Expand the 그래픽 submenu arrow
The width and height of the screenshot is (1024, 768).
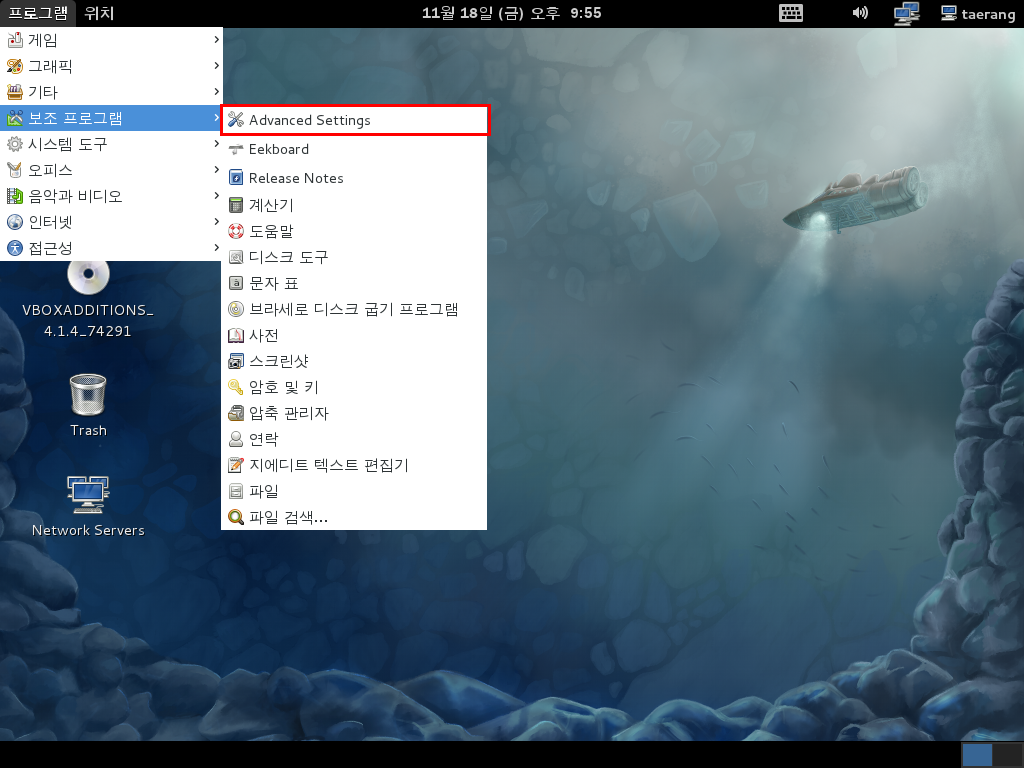click(x=216, y=65)
